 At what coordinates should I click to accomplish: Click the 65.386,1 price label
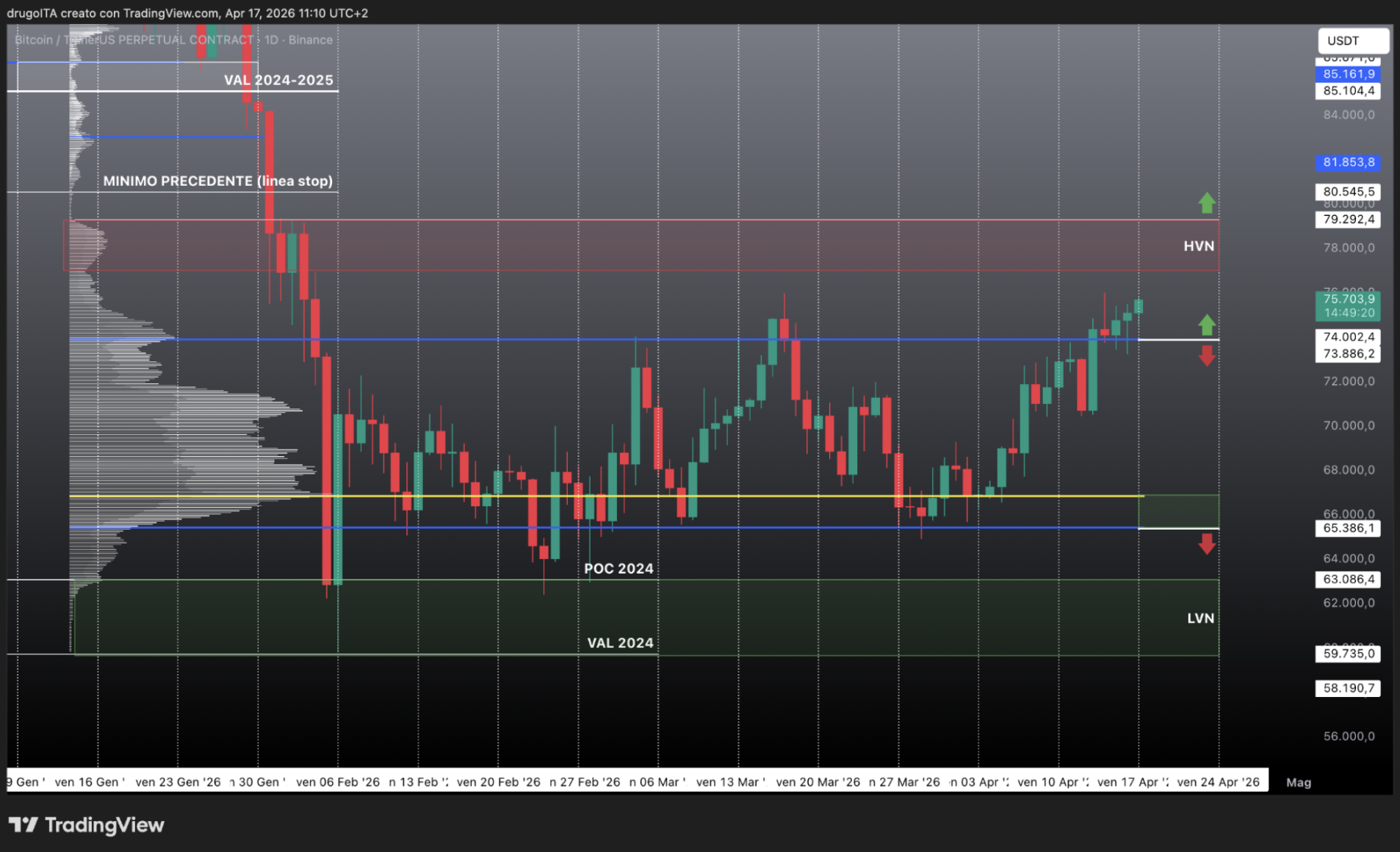(x=1348, y=528)
